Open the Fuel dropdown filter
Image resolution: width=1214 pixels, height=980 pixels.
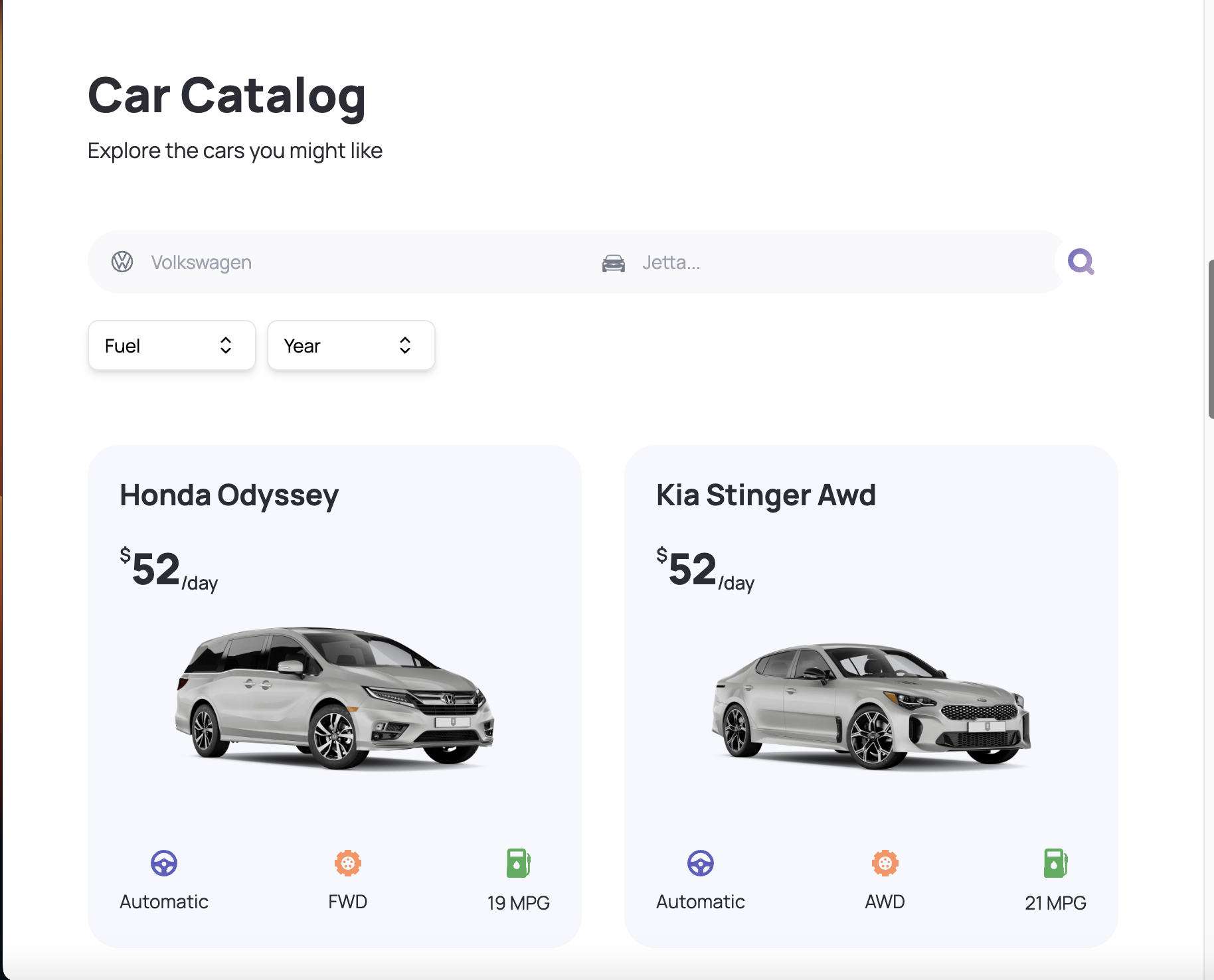coord(172,345)
